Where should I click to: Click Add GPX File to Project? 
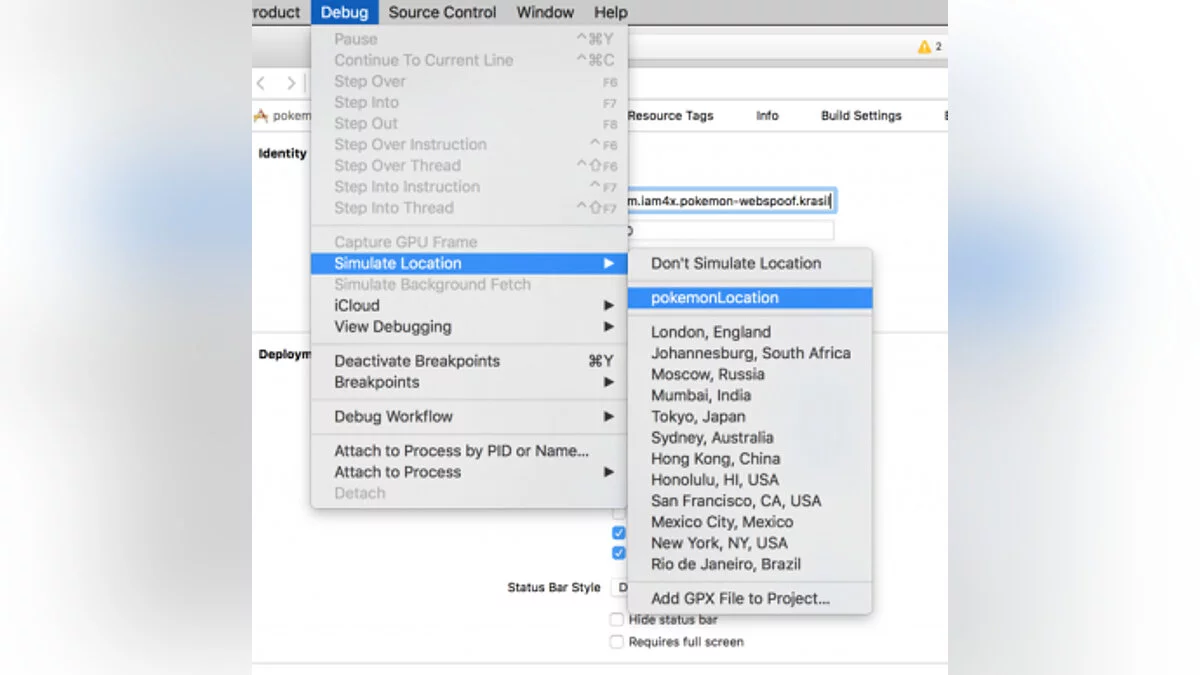(x=740, y=599)
